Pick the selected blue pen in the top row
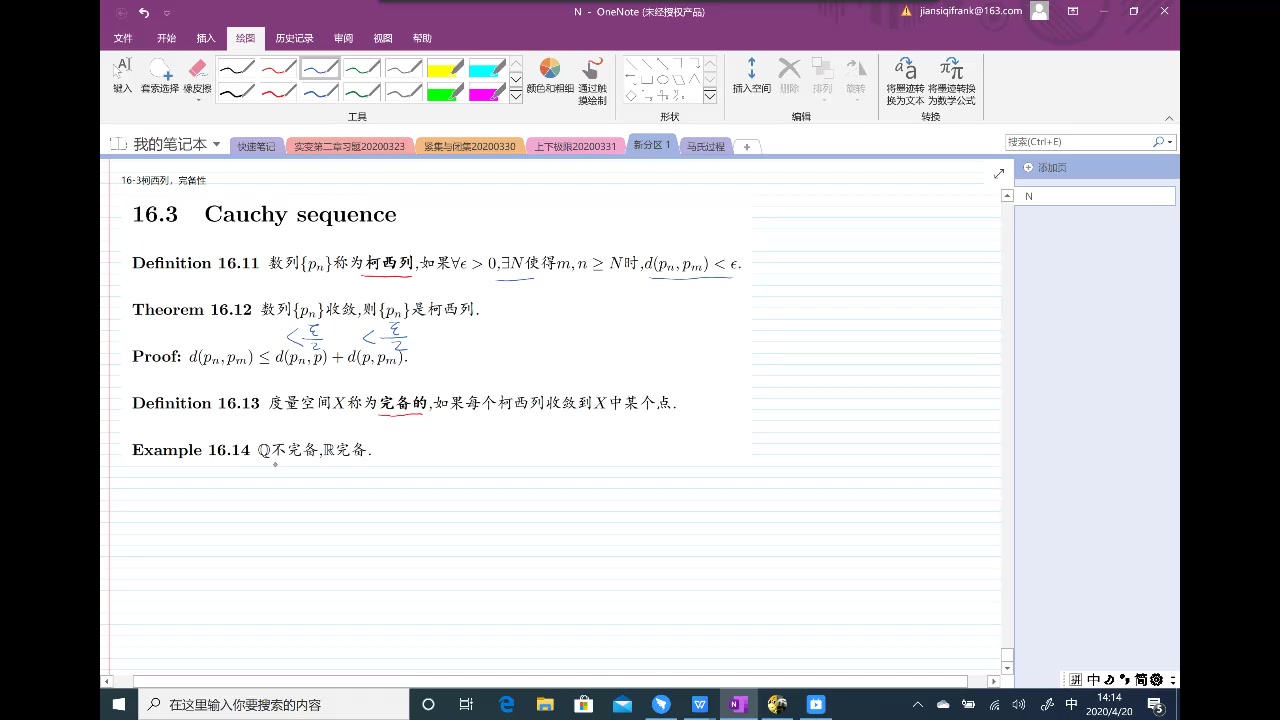Image resolution: width=1280 pixels, height=720 pixels. pos(320,68)
